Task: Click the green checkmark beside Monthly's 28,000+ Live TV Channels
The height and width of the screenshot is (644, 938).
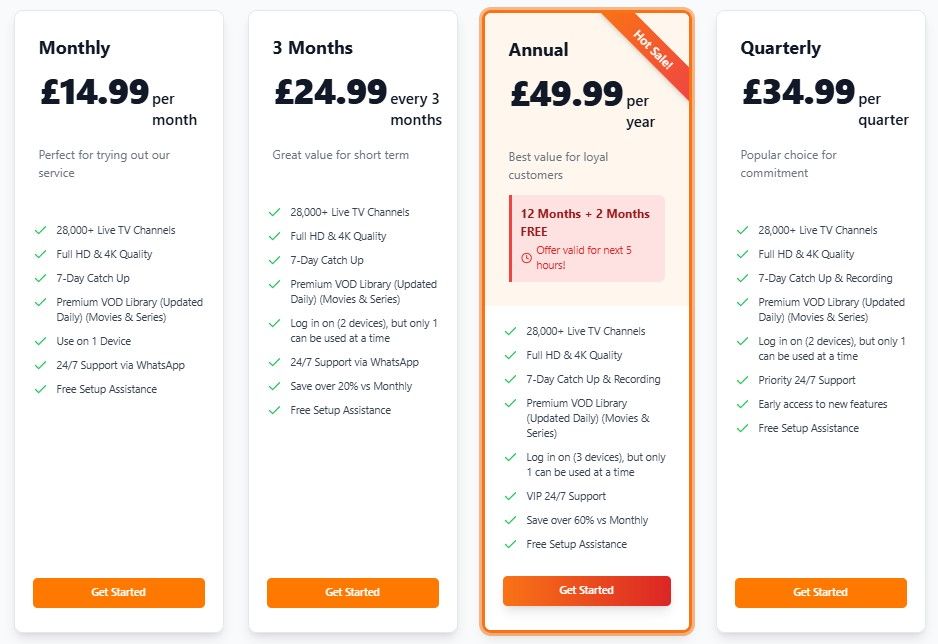Action: click(40, 230)
